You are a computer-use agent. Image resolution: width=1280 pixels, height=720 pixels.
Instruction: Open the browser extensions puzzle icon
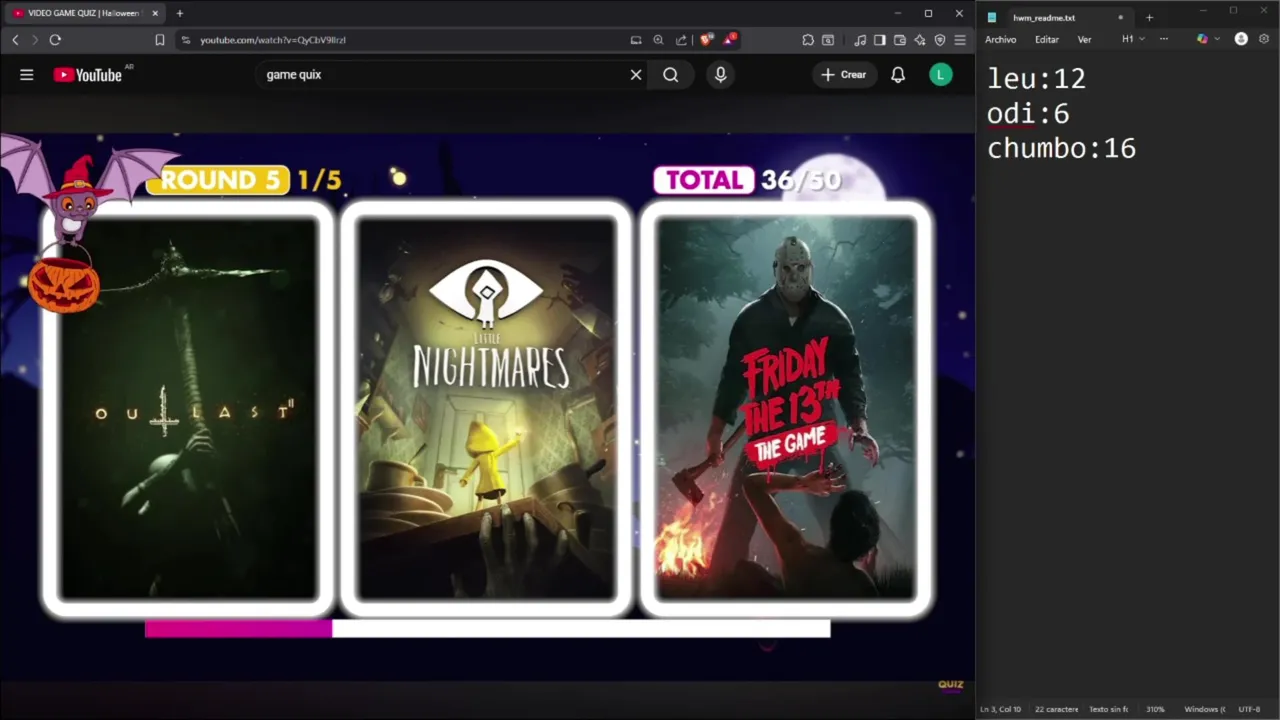tap(808, 40)
